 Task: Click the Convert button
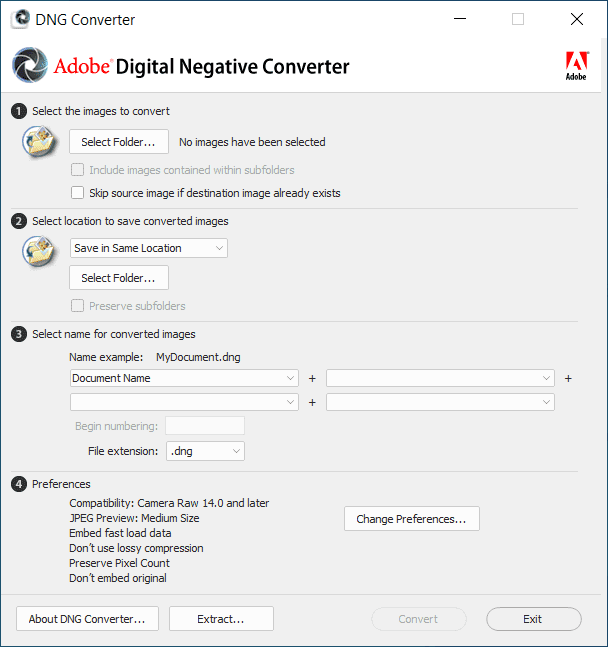pyautogui.click(x=419, y=619)
